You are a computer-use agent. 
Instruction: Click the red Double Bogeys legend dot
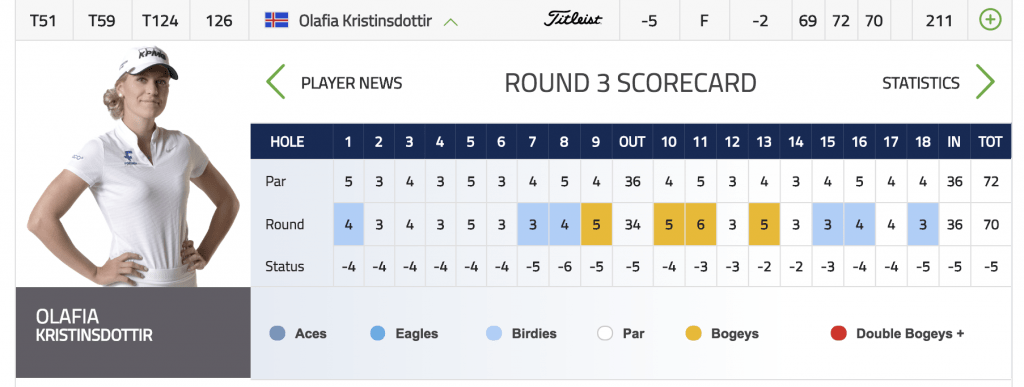839,333
